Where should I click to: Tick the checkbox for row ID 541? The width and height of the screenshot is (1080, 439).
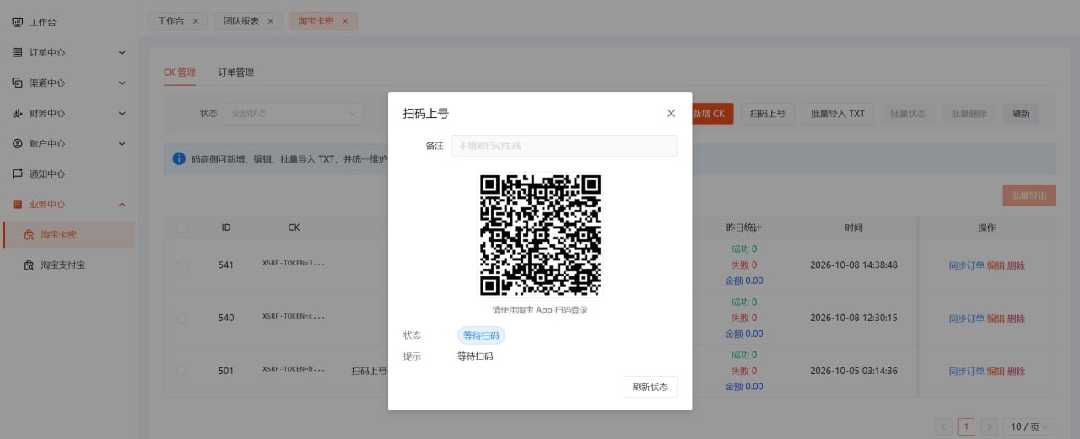(x=182, y=265)
